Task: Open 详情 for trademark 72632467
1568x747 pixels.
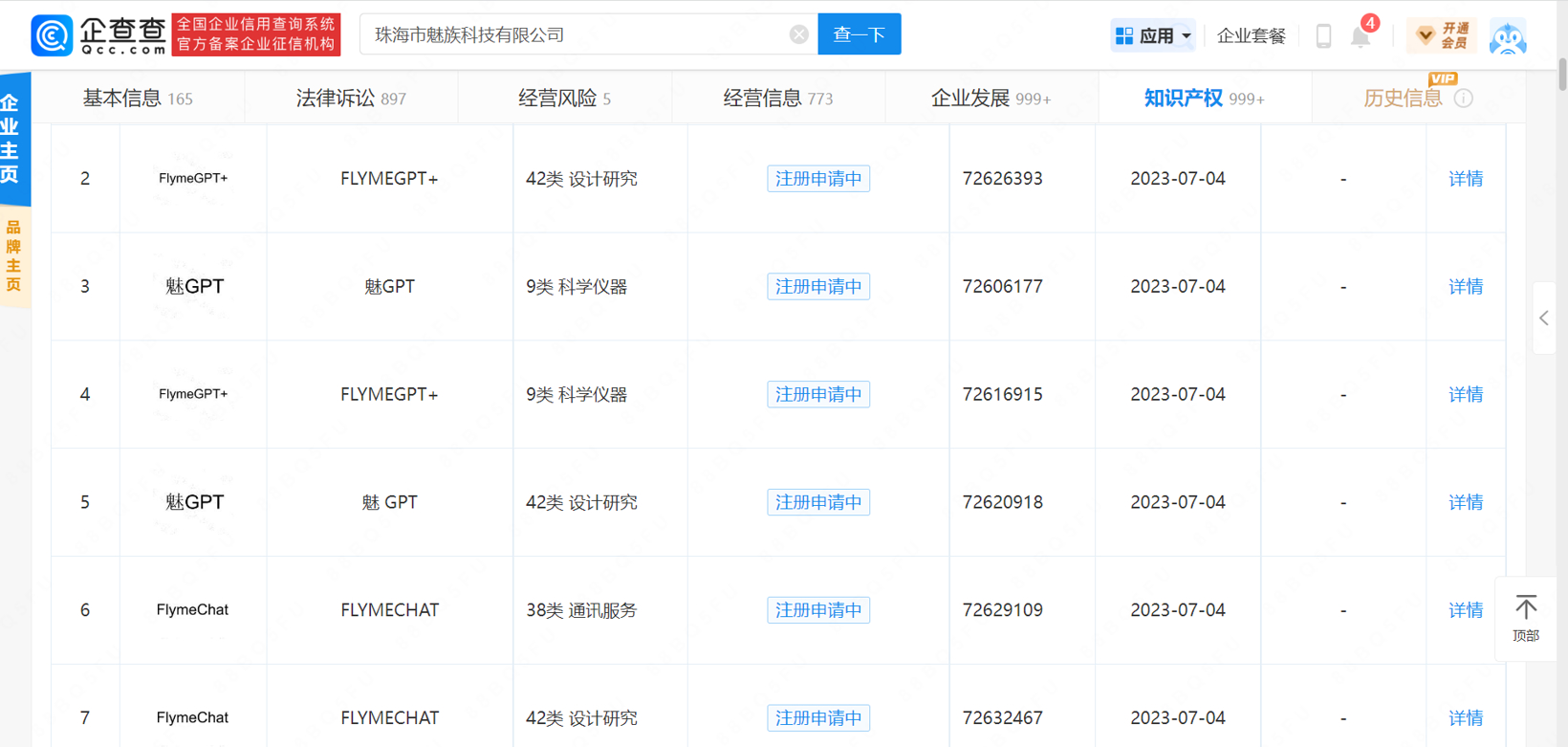Action: click(1466, 718)
